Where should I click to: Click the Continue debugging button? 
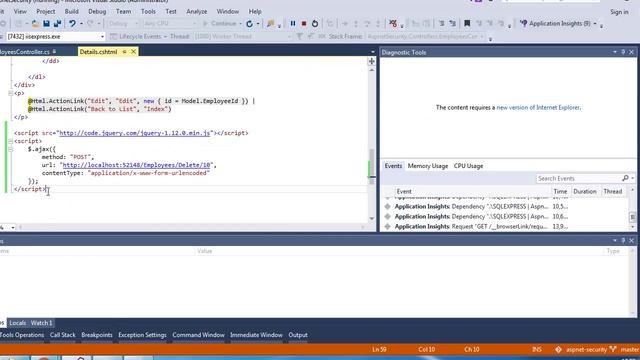pyautogui.click(x=220, y=24)
